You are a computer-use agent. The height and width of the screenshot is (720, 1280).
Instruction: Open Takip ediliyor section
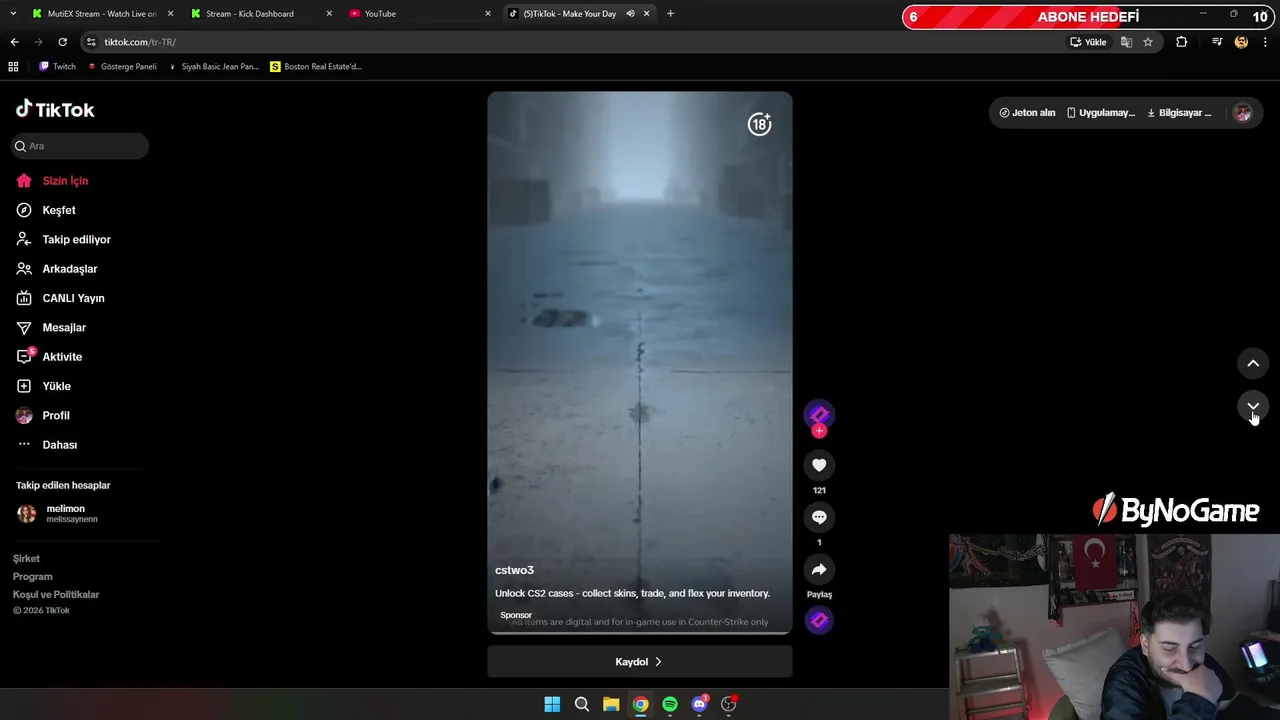point(76,240)
